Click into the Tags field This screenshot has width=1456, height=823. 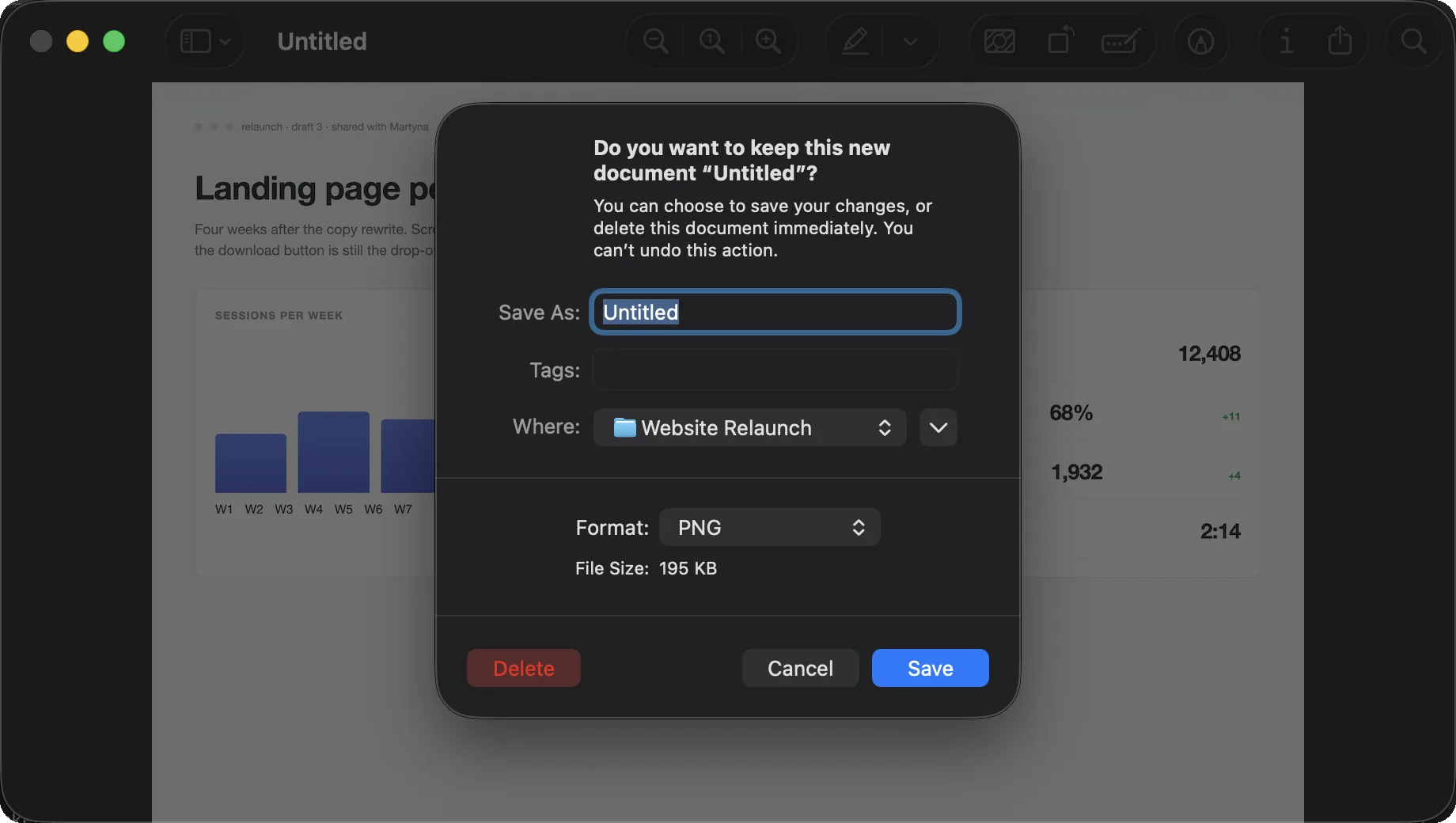point(775,370)
